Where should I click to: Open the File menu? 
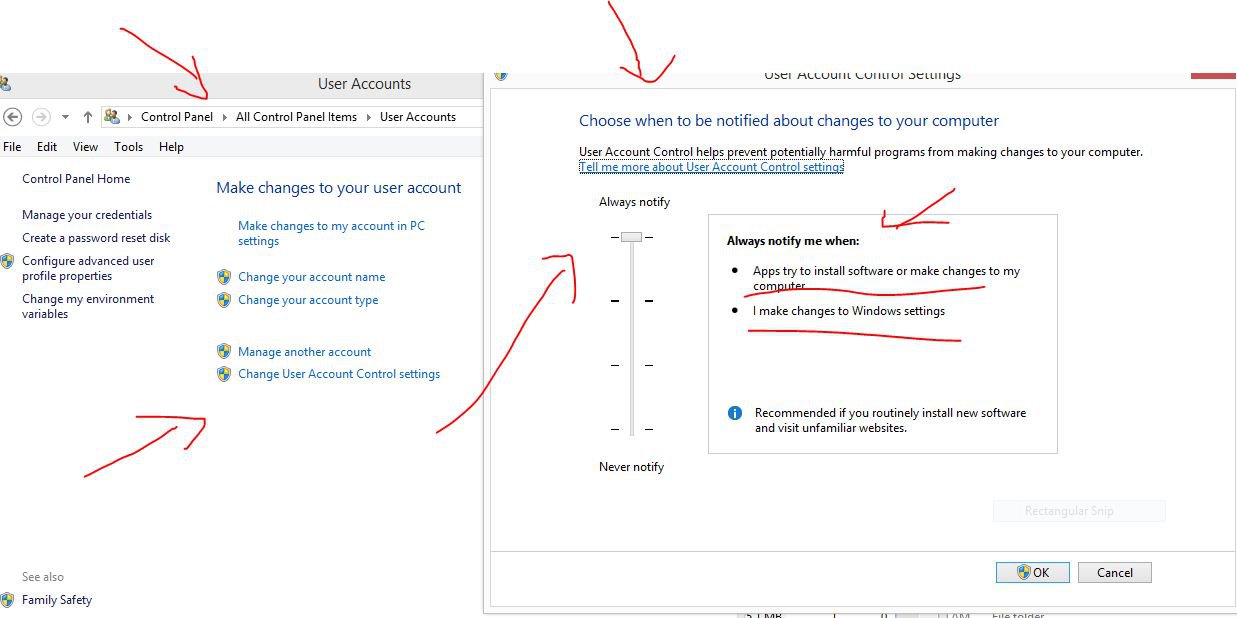12,147
